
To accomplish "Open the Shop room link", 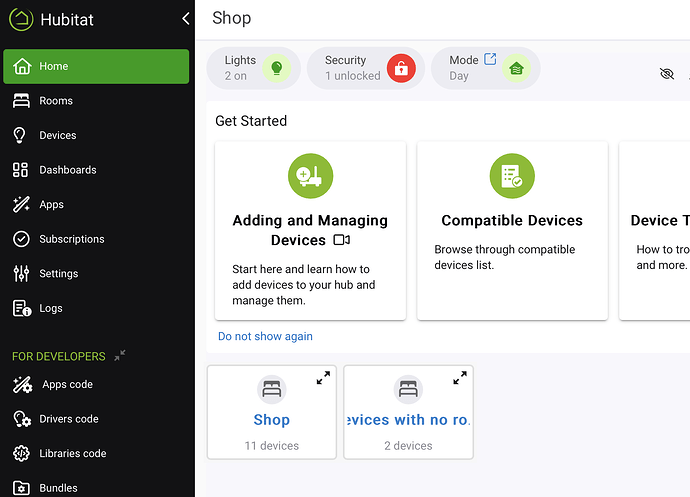I will pos(272,420).
